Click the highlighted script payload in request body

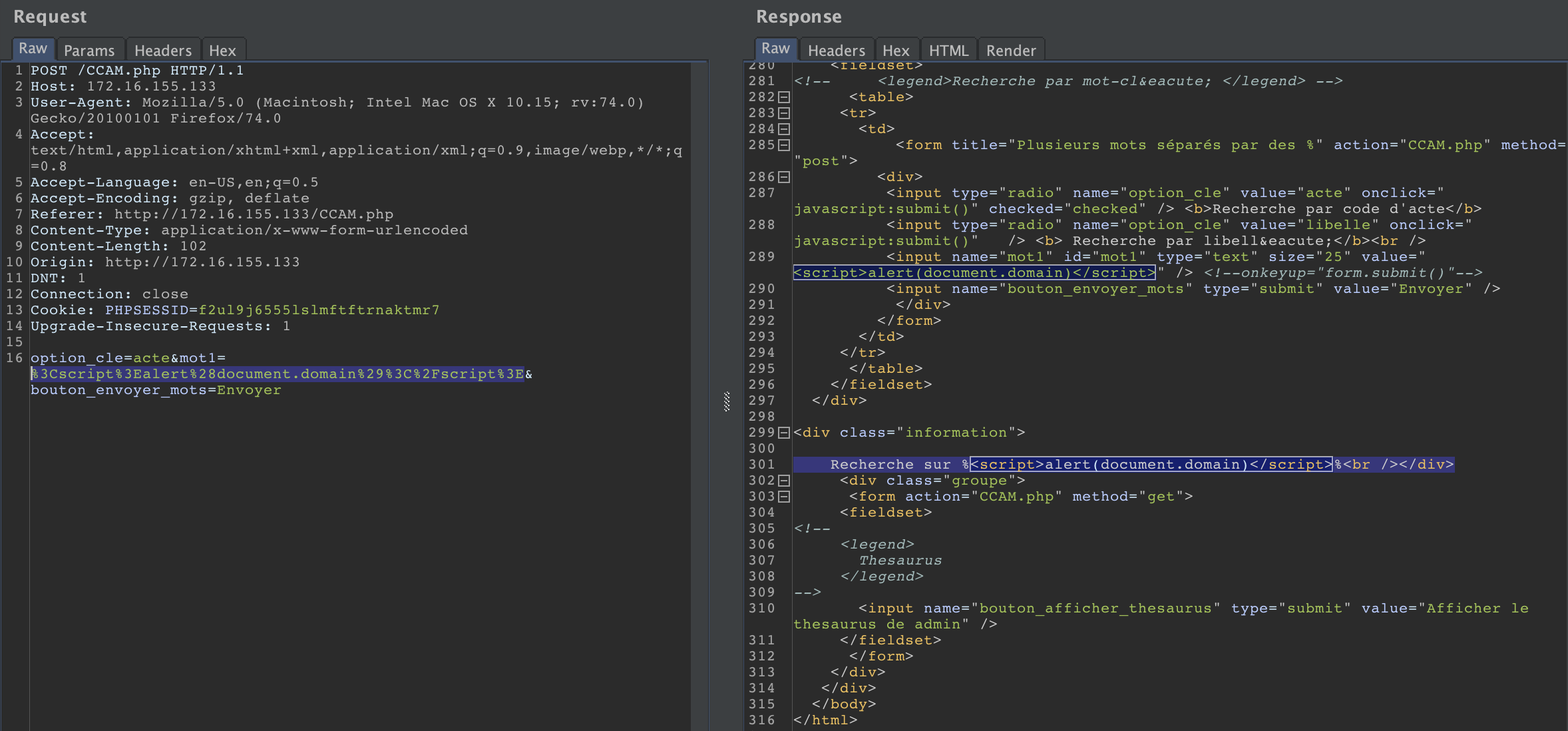coord(278,374)
